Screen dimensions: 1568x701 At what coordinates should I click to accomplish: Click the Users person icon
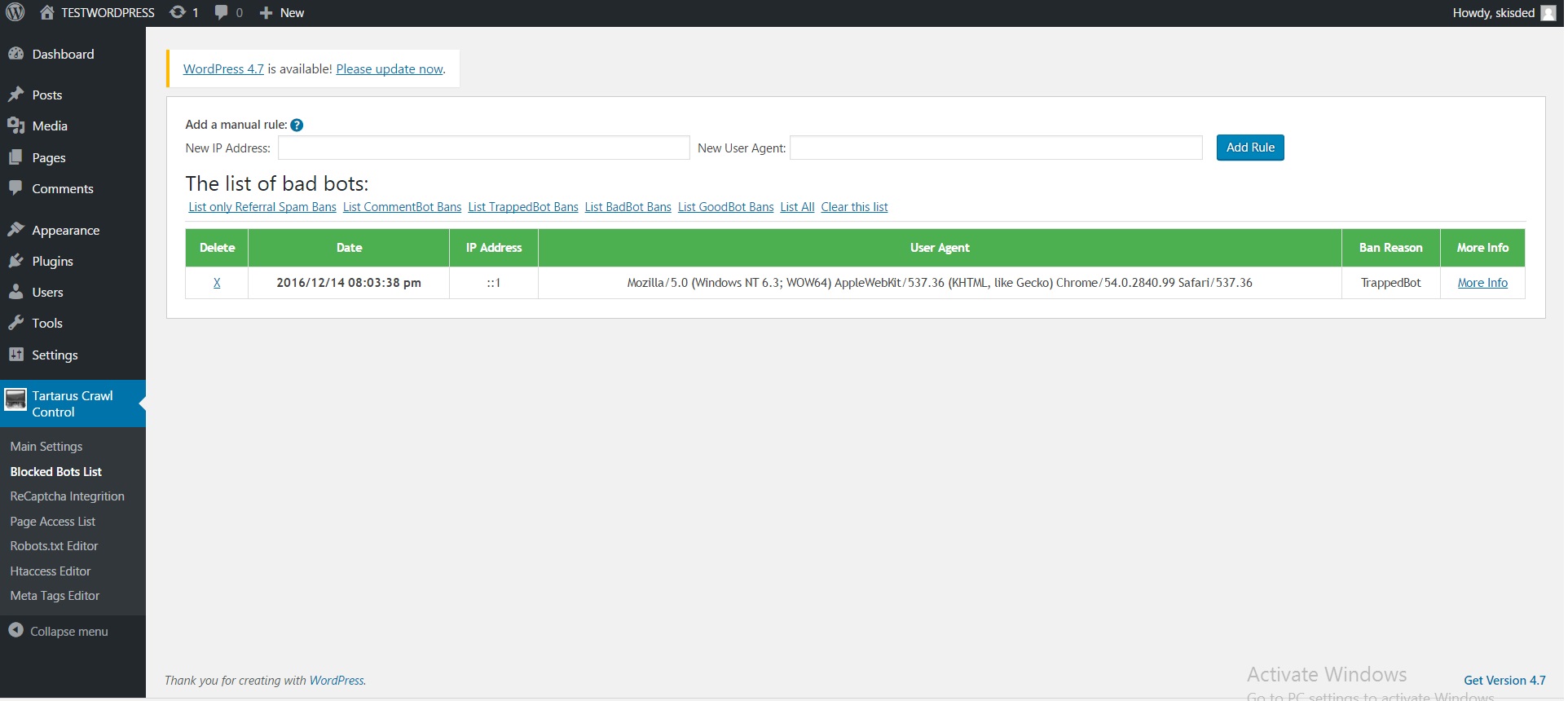pyautogui.click(x=15, y=292)
